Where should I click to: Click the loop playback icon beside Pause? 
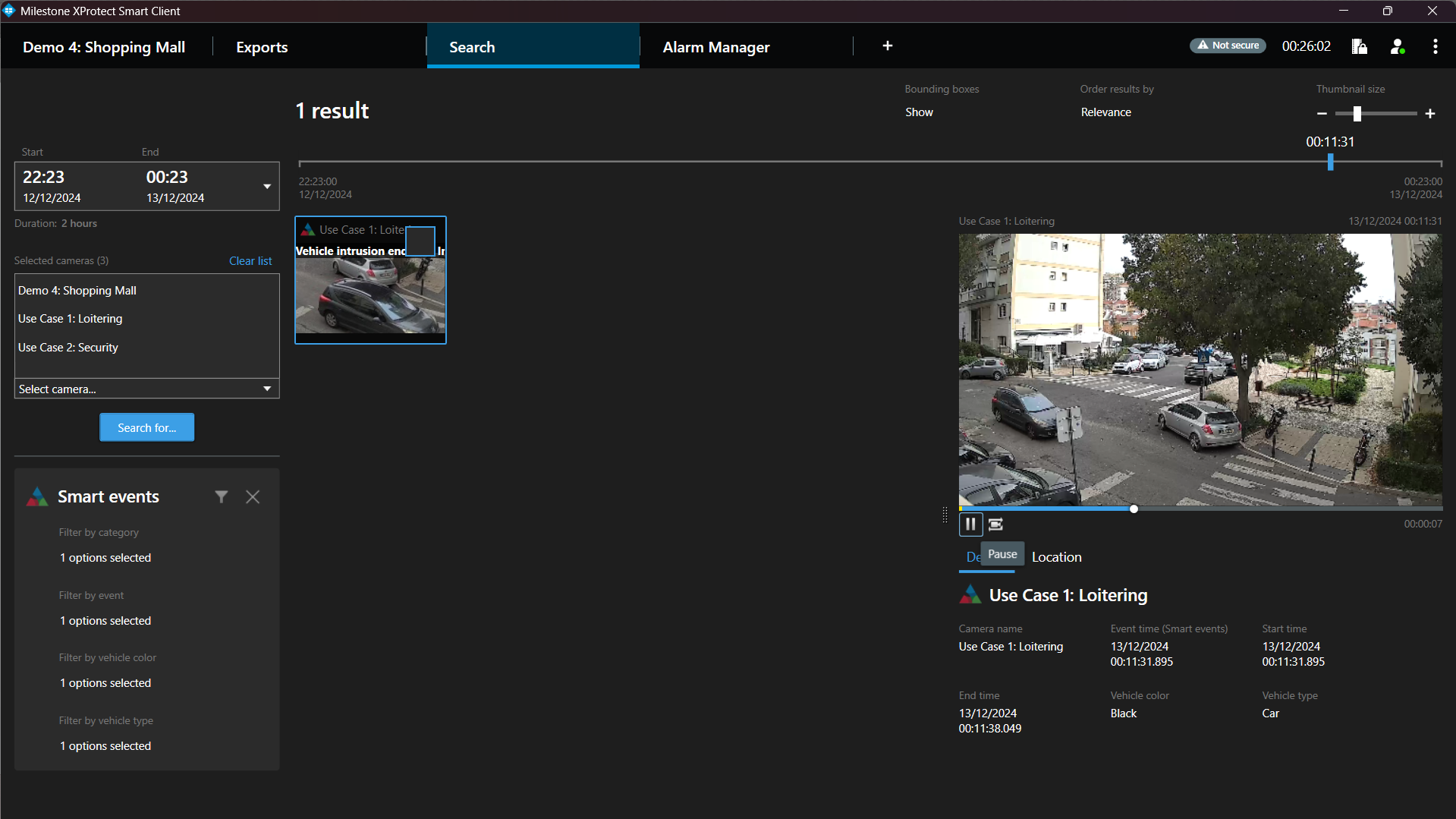tap(995, 524)
